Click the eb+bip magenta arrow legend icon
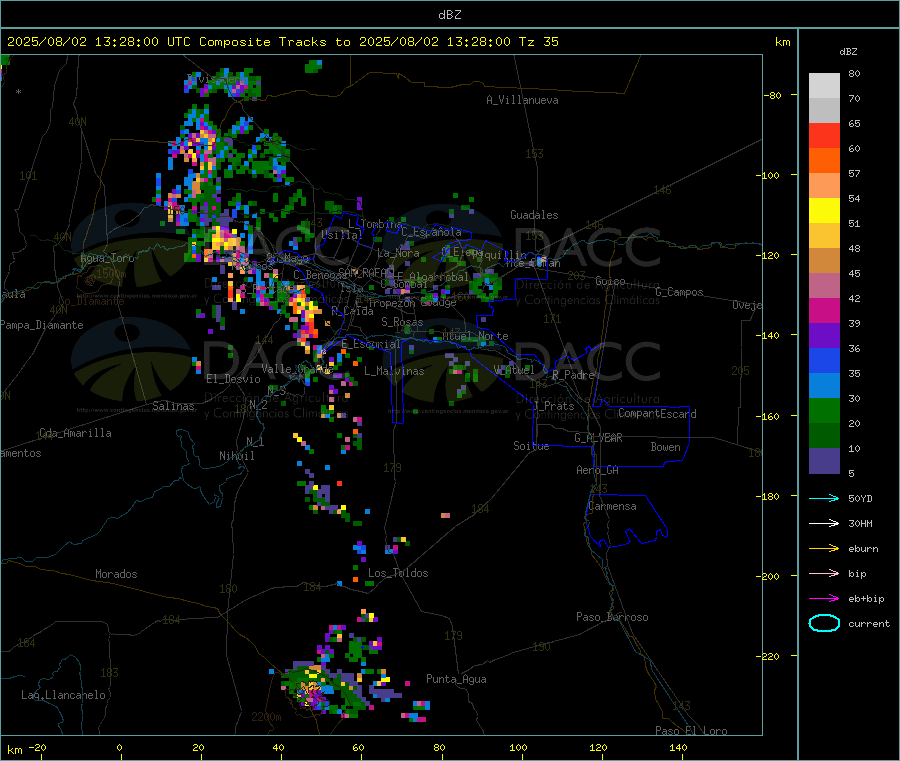 pos(824,599)
